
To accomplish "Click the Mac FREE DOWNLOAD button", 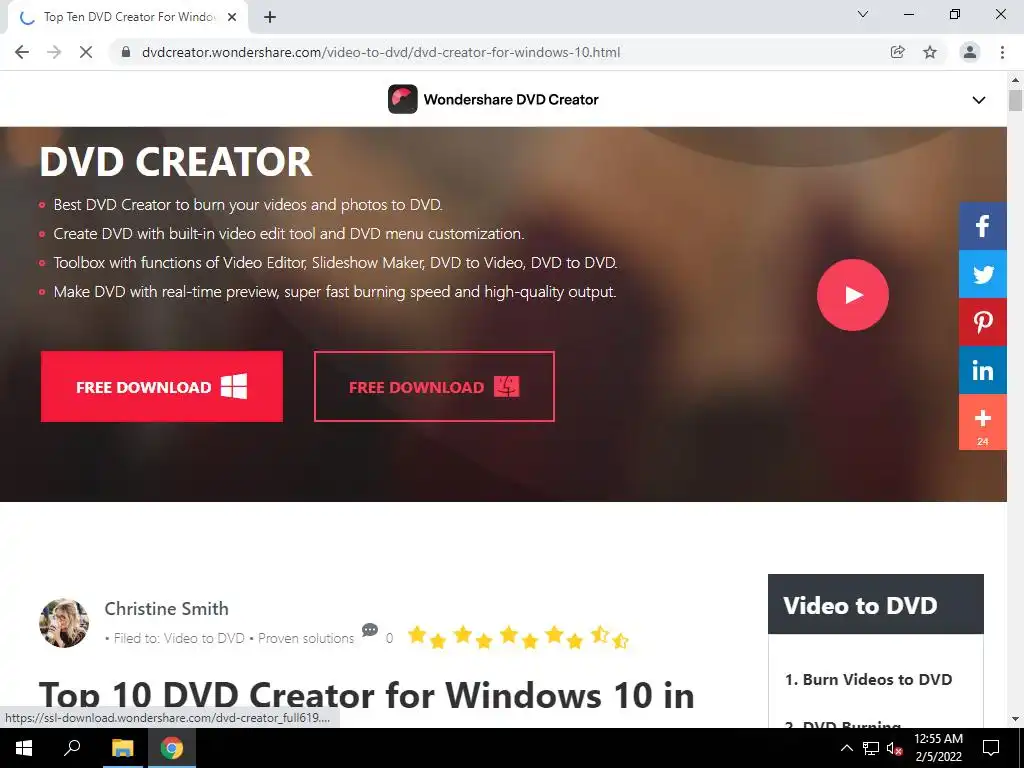I will (x=434, y=387).
